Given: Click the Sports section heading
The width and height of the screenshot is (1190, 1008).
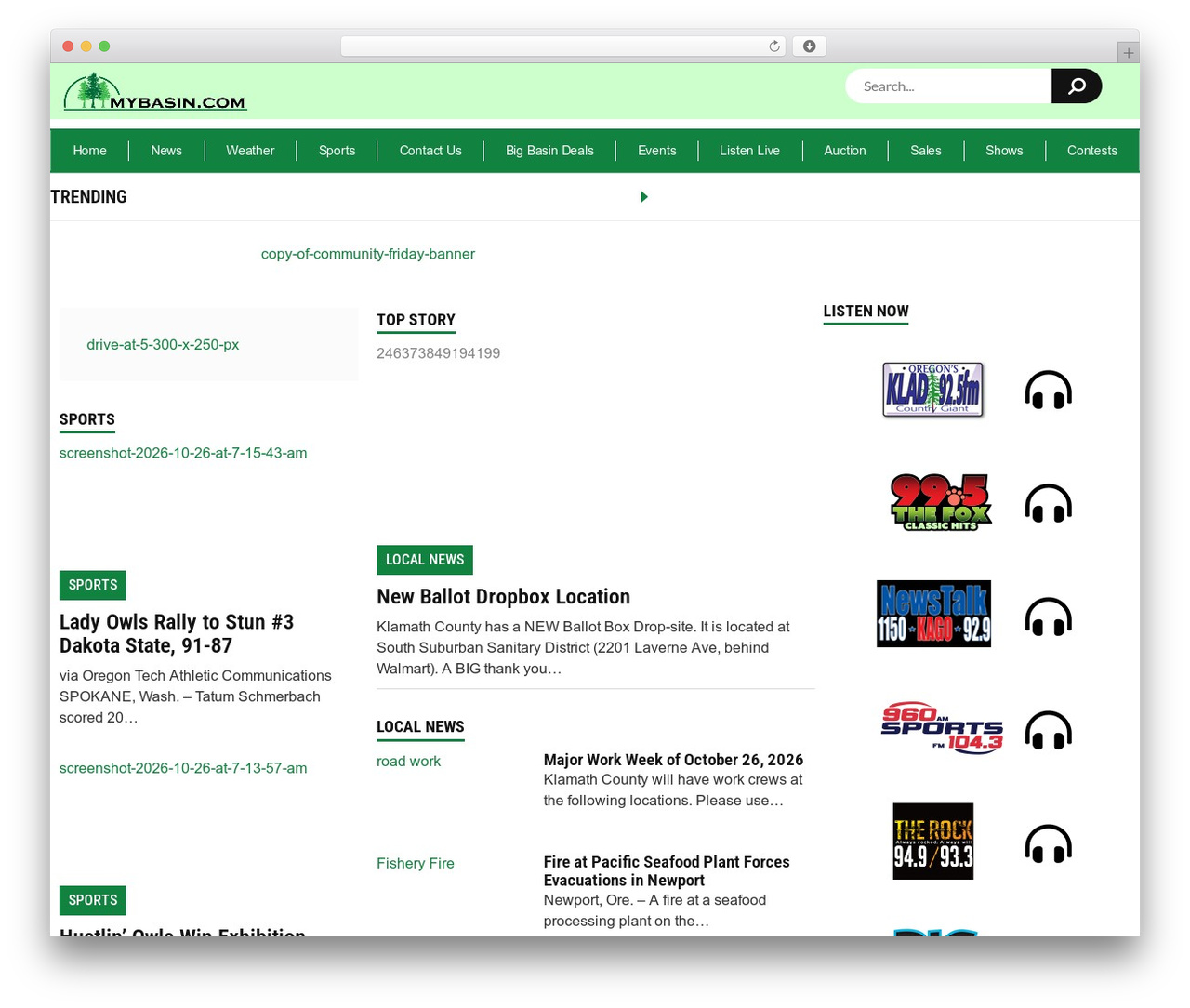Looking at the screenshot, I should pyautogui.click(x=87, y=419).
